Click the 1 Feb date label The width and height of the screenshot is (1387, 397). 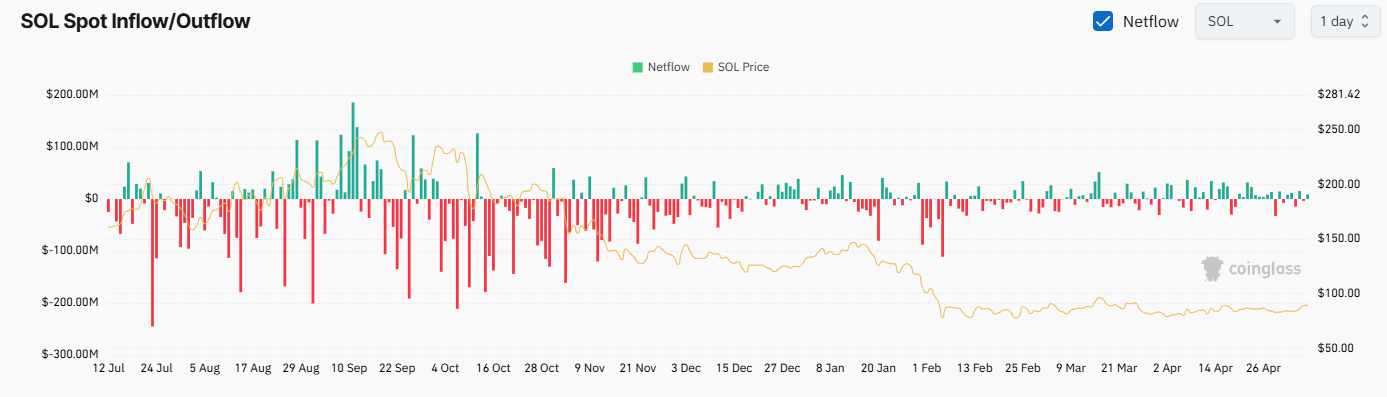(x=927, y=368)
